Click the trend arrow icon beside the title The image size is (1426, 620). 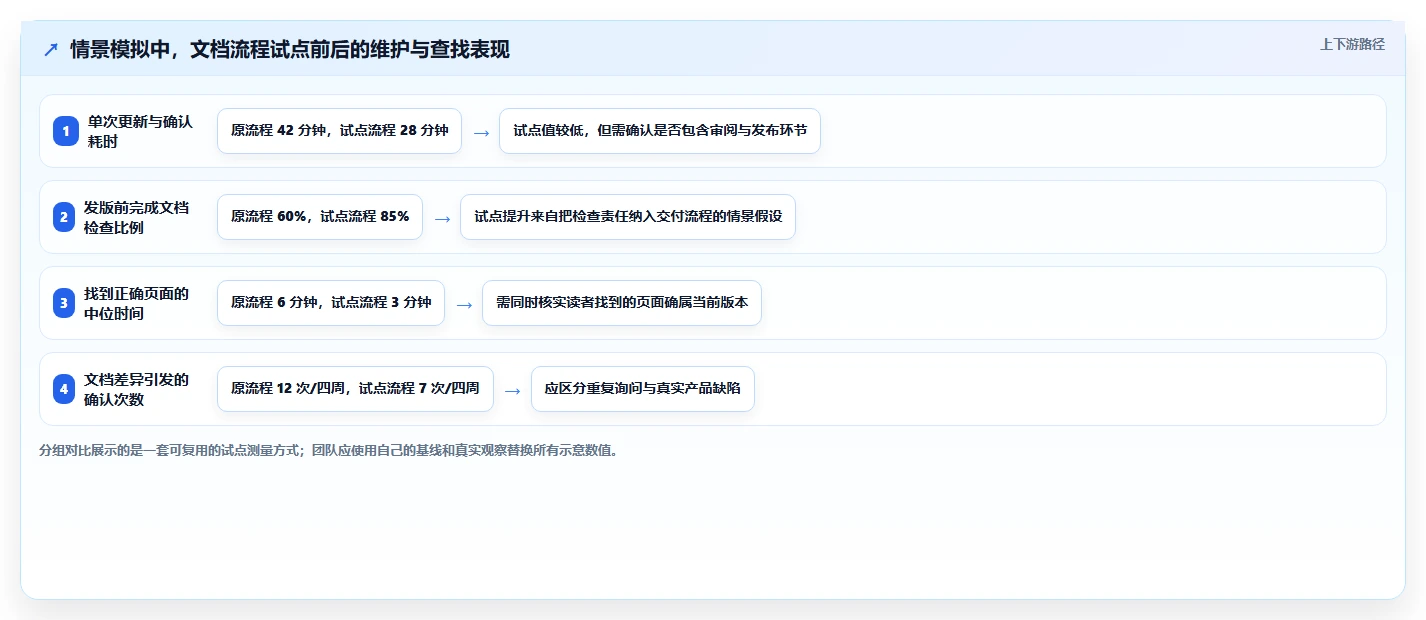(51, 49)
